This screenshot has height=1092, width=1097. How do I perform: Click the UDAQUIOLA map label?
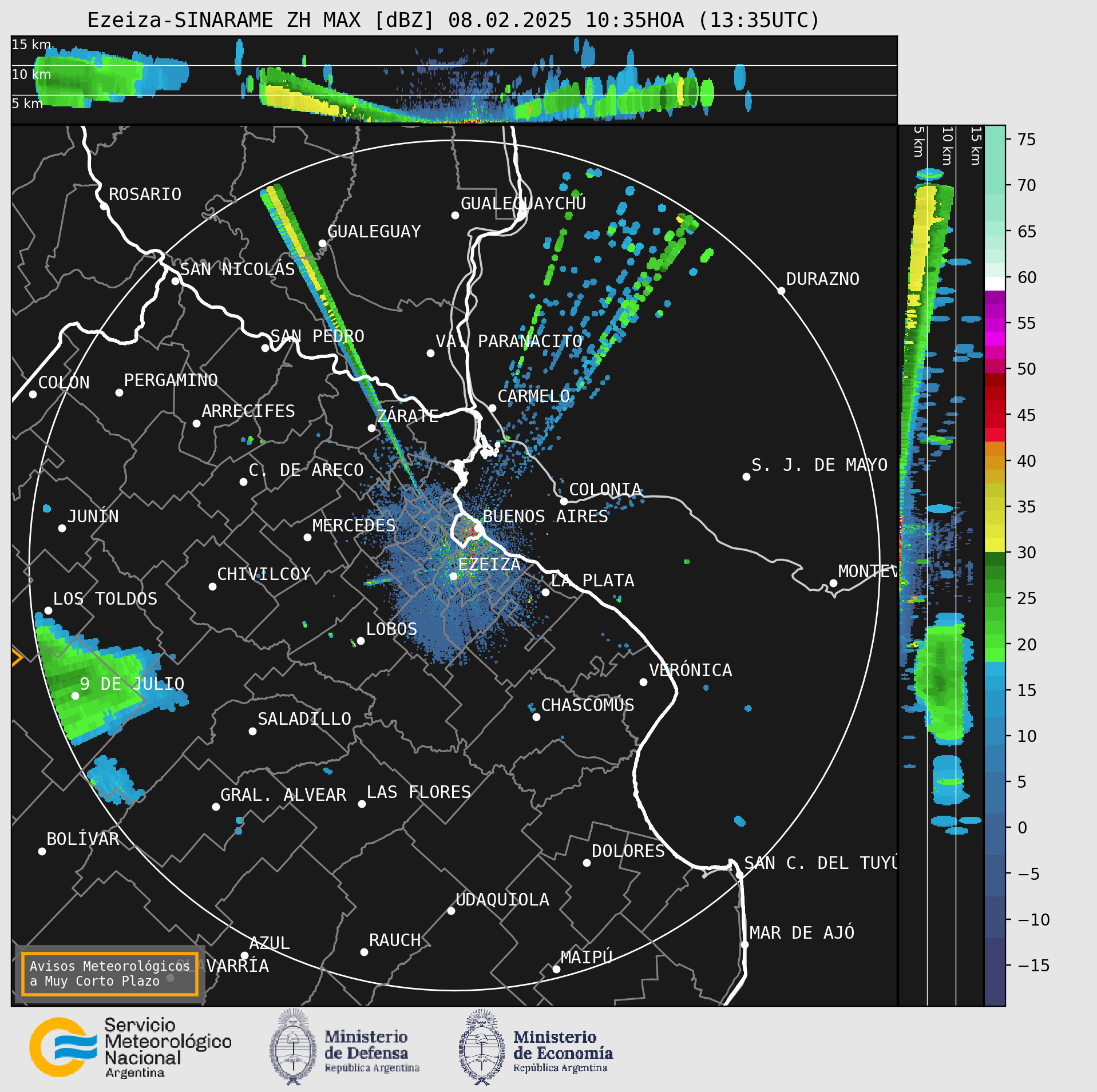click(502, 899)
